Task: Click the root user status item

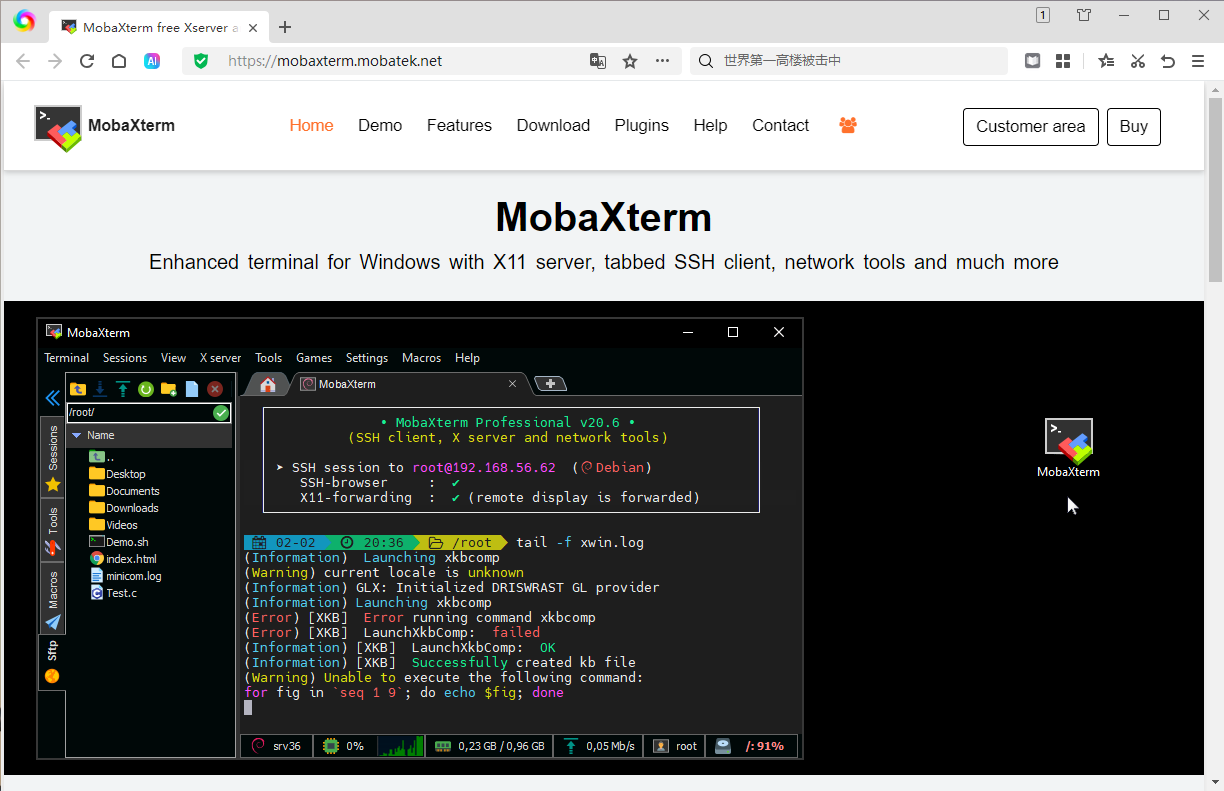Action: [675, 746]
